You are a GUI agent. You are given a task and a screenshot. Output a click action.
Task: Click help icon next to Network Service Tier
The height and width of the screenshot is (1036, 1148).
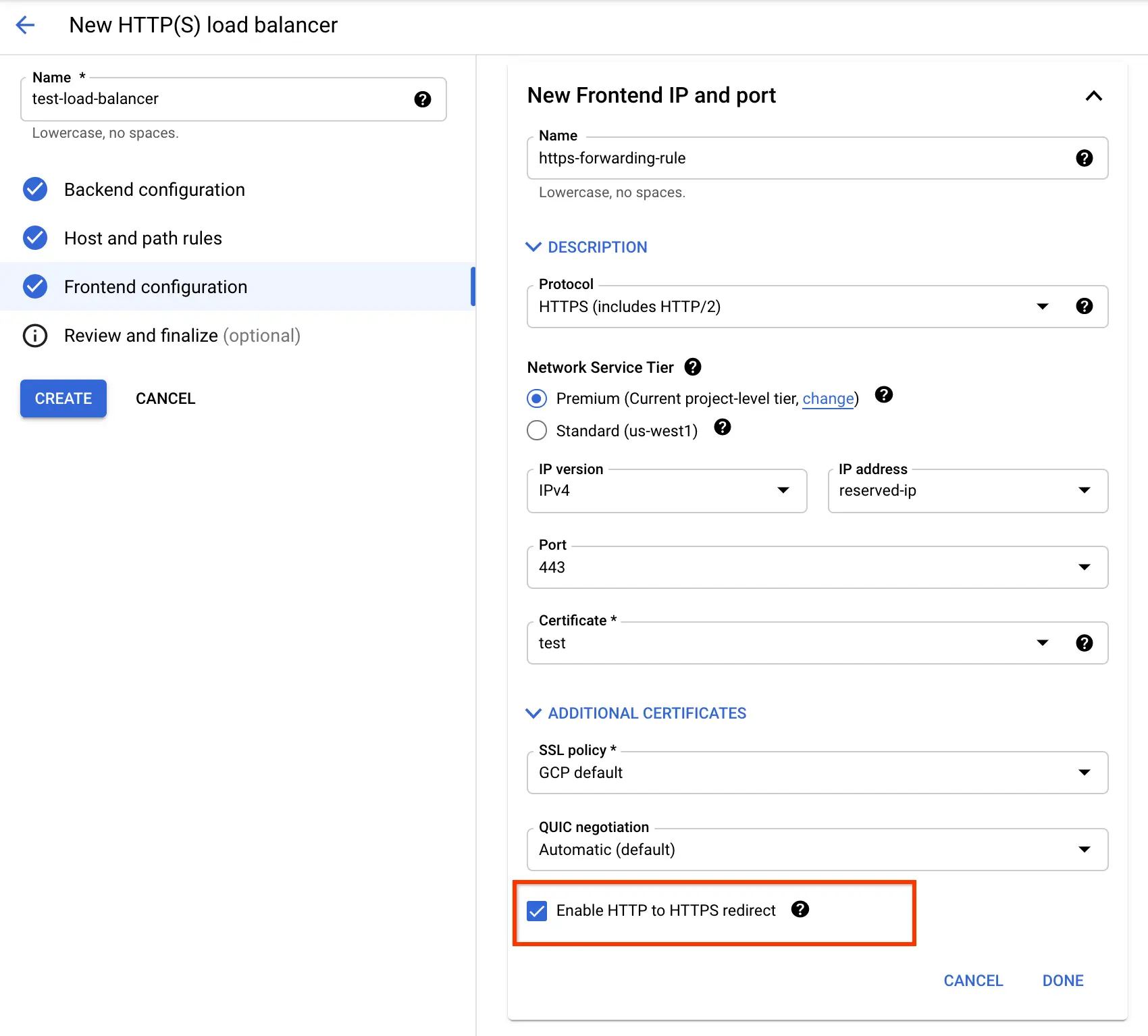click(x=693, y=367)
